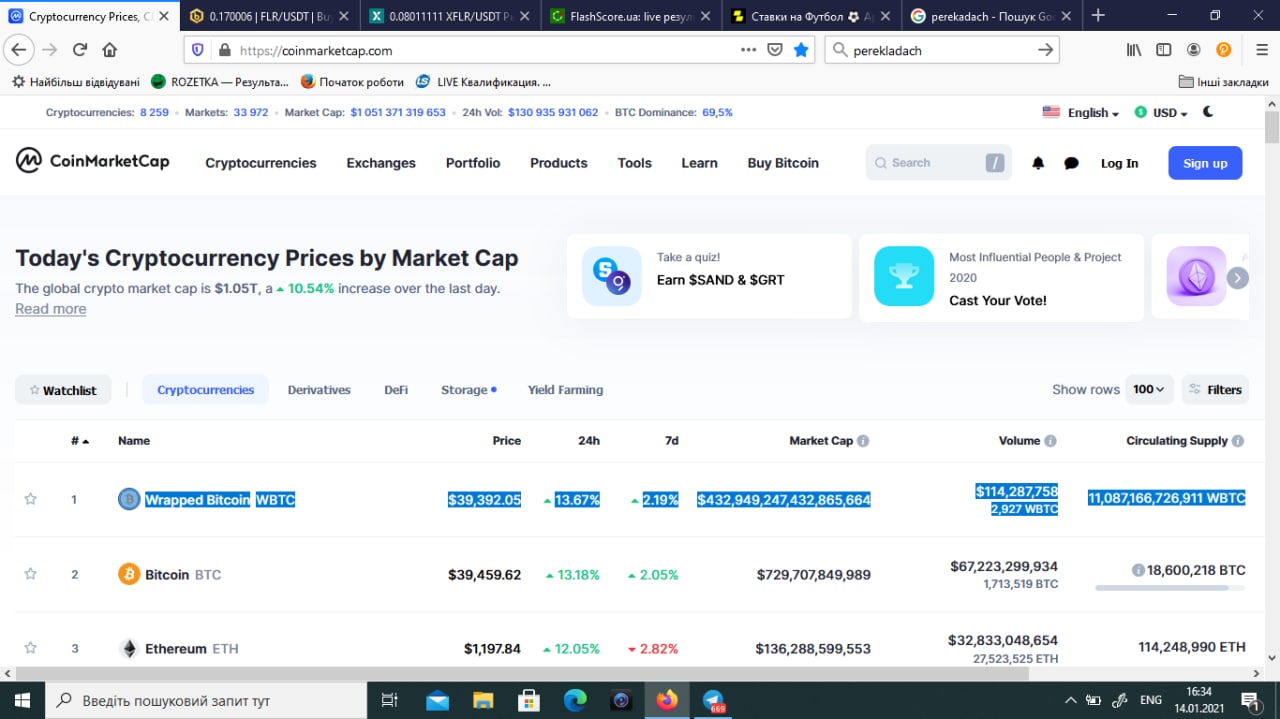Open Telegram from the taskbar
1280x719 pixels.
tap(713, 701)
